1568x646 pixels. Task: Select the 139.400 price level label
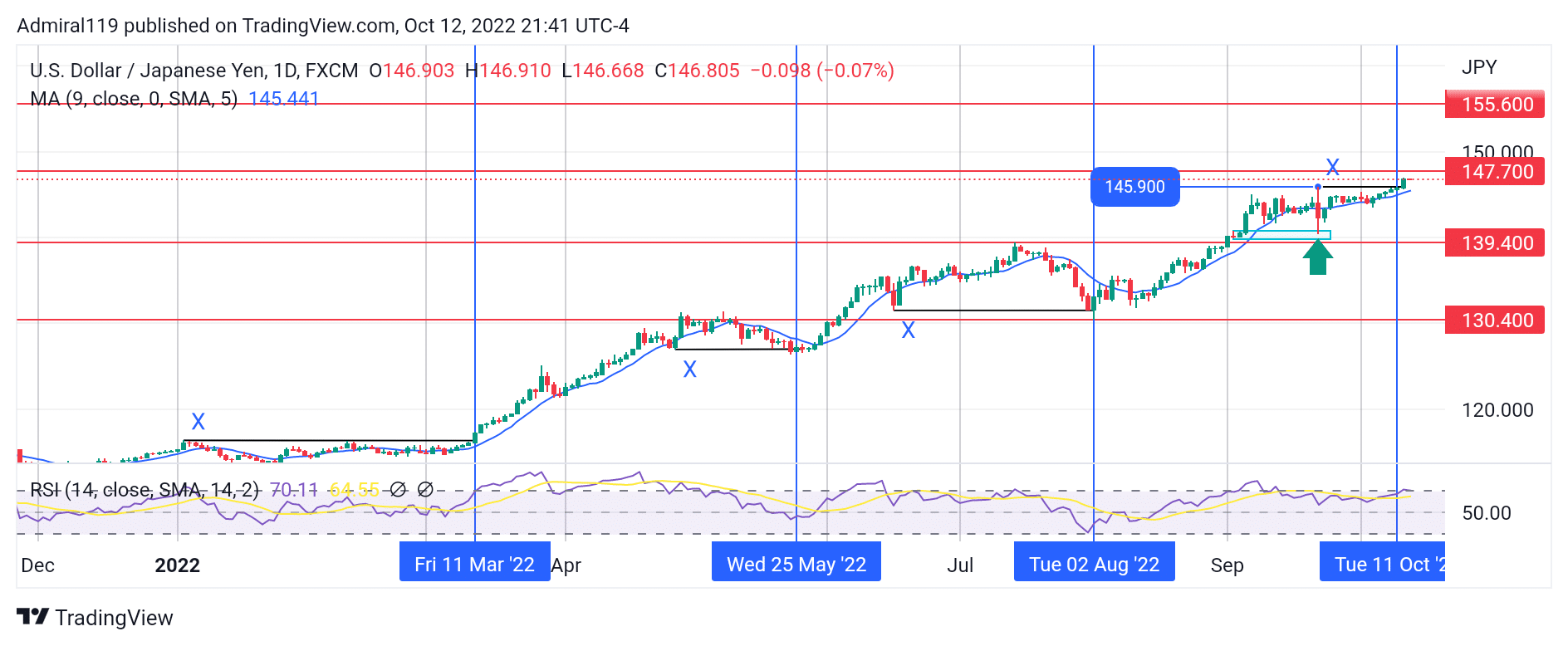click(x=1495, y=243)
